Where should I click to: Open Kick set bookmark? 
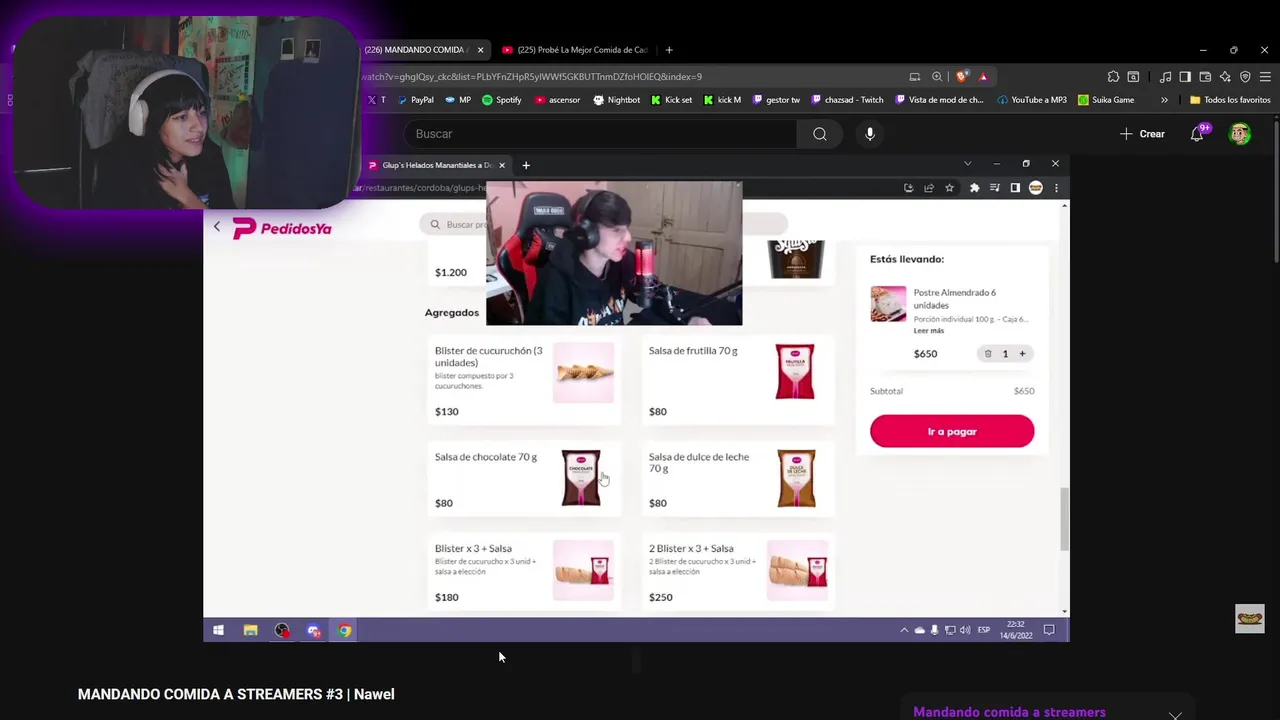[671, 100]
